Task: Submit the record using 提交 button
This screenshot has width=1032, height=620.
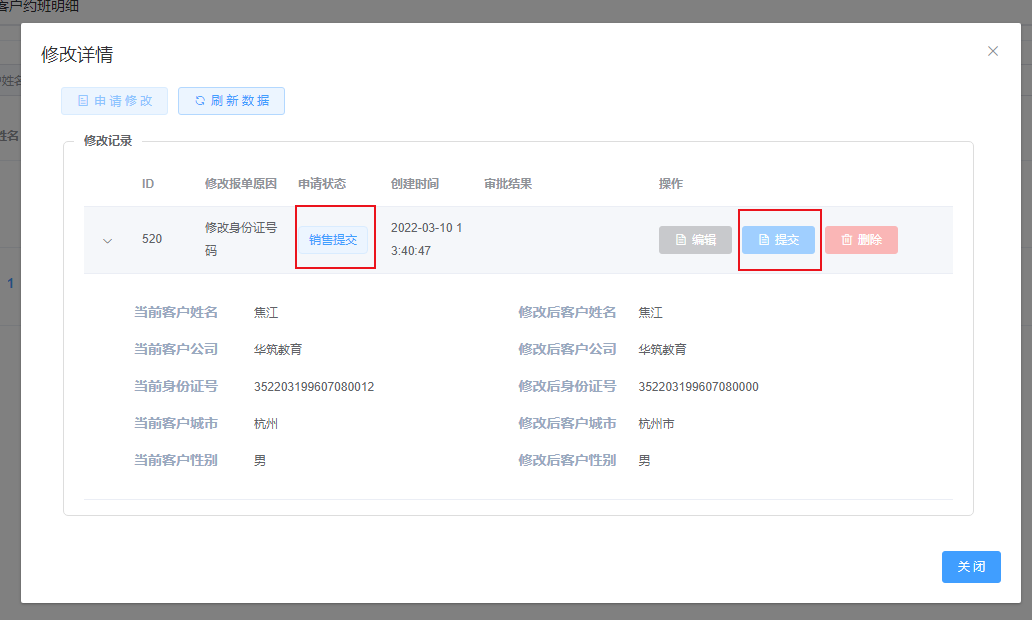Action: click(778, 240)
